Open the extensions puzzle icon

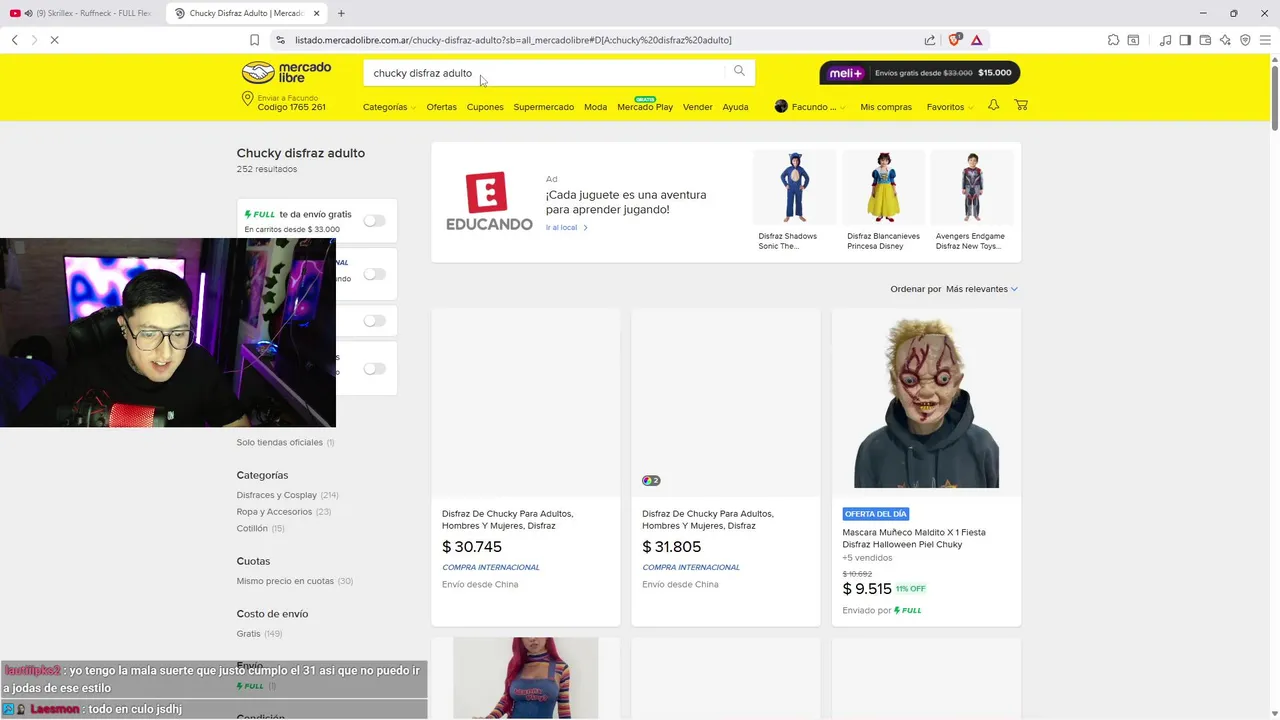click(1113, 40)
